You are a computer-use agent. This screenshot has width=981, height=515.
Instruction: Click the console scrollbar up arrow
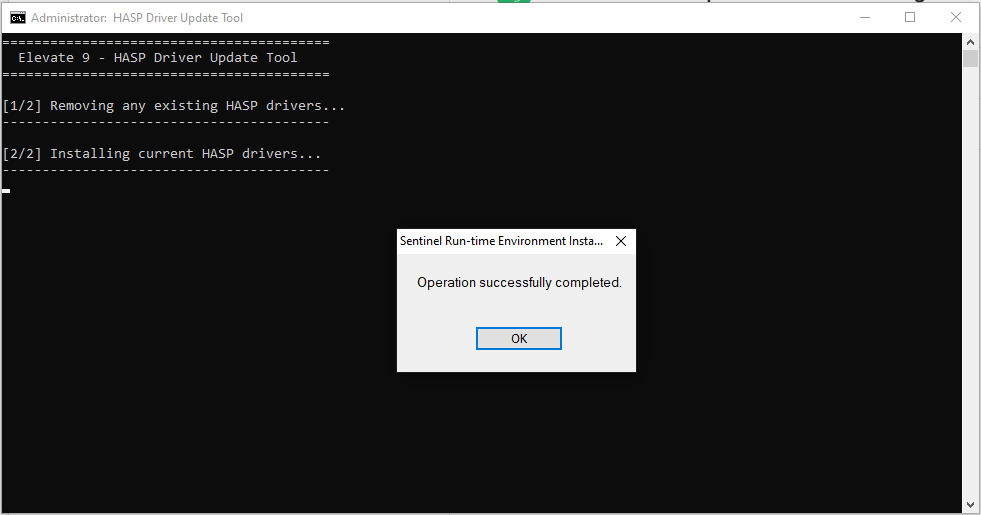coord(970,42)
